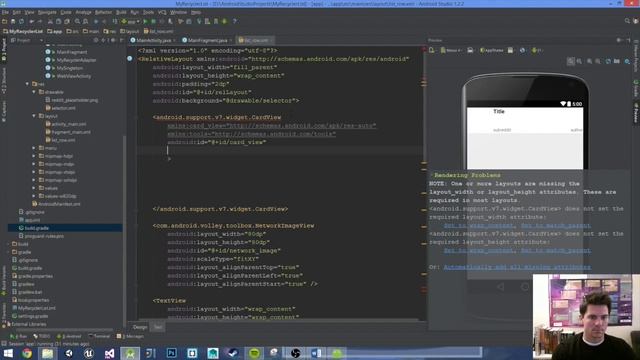Click the Help question mark icon

(x=235, y=21)
